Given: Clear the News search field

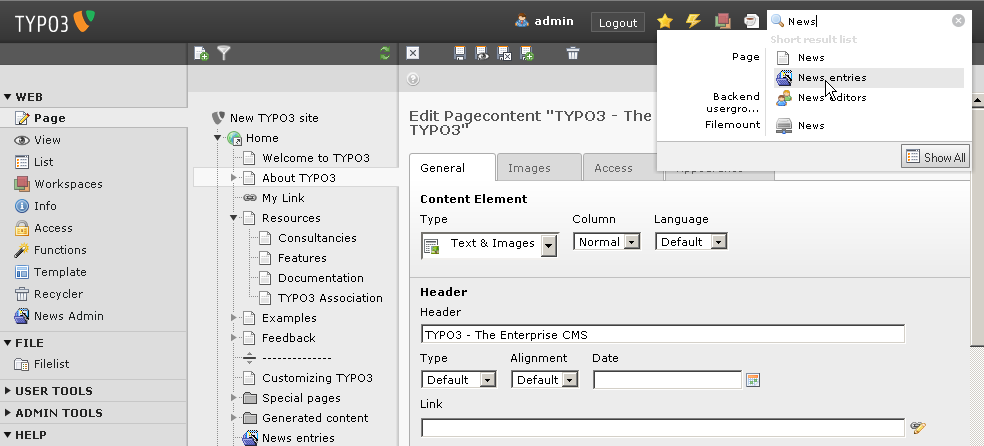Looking at the screenshot, I should [958, 21].
